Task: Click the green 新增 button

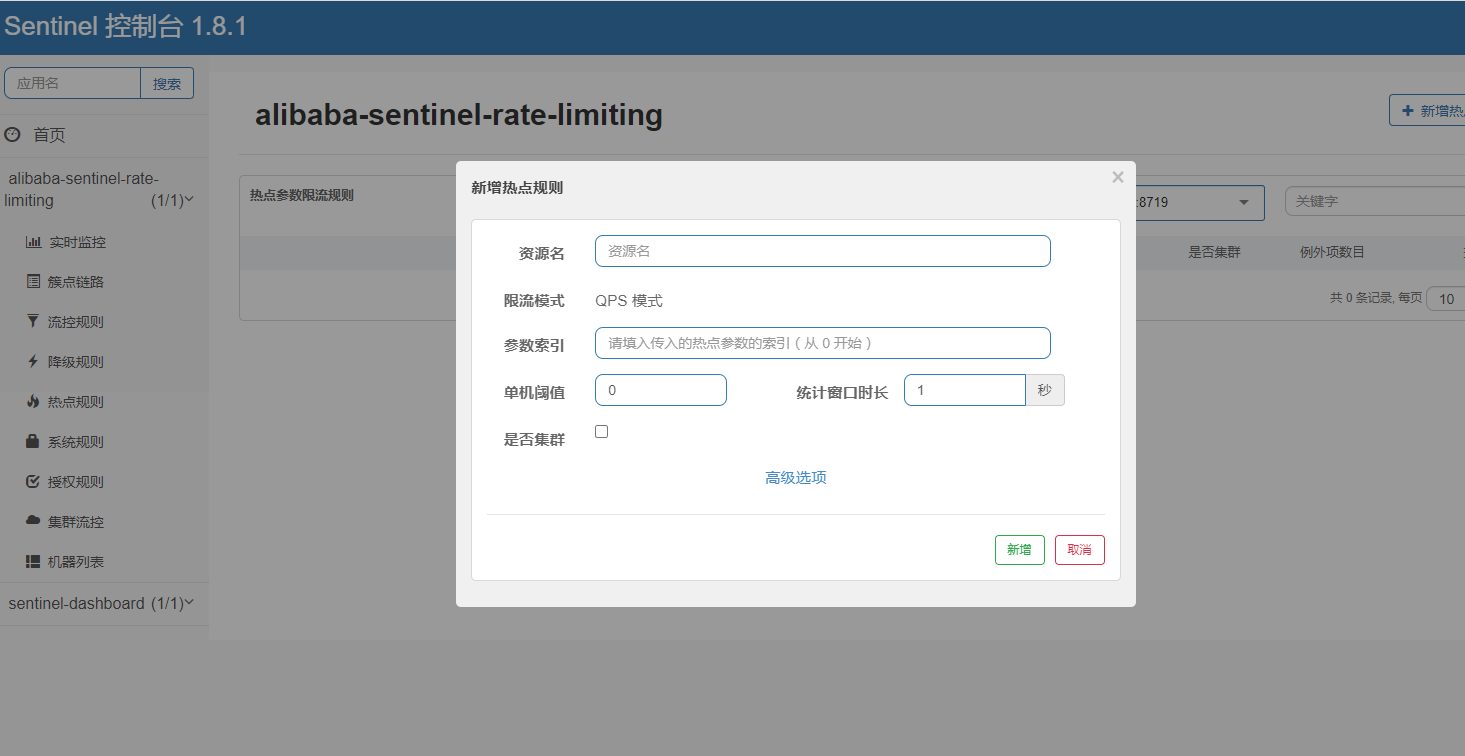Action: [x=1020, y=550]
